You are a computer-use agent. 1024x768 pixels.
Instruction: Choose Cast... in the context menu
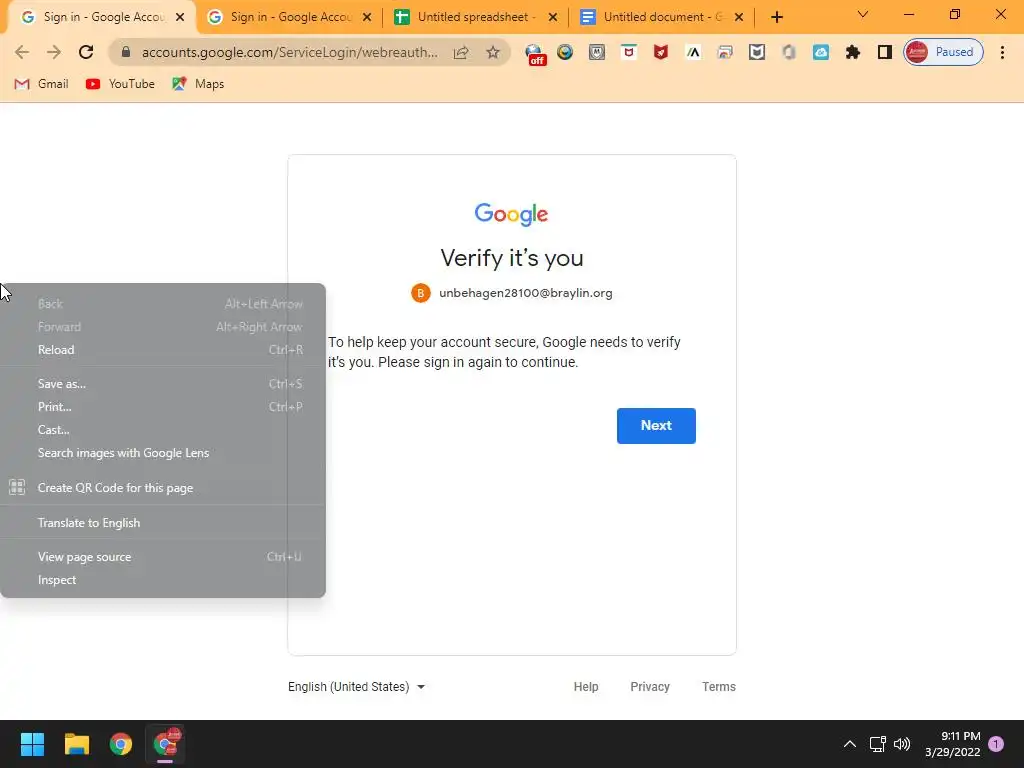point(163,430)
